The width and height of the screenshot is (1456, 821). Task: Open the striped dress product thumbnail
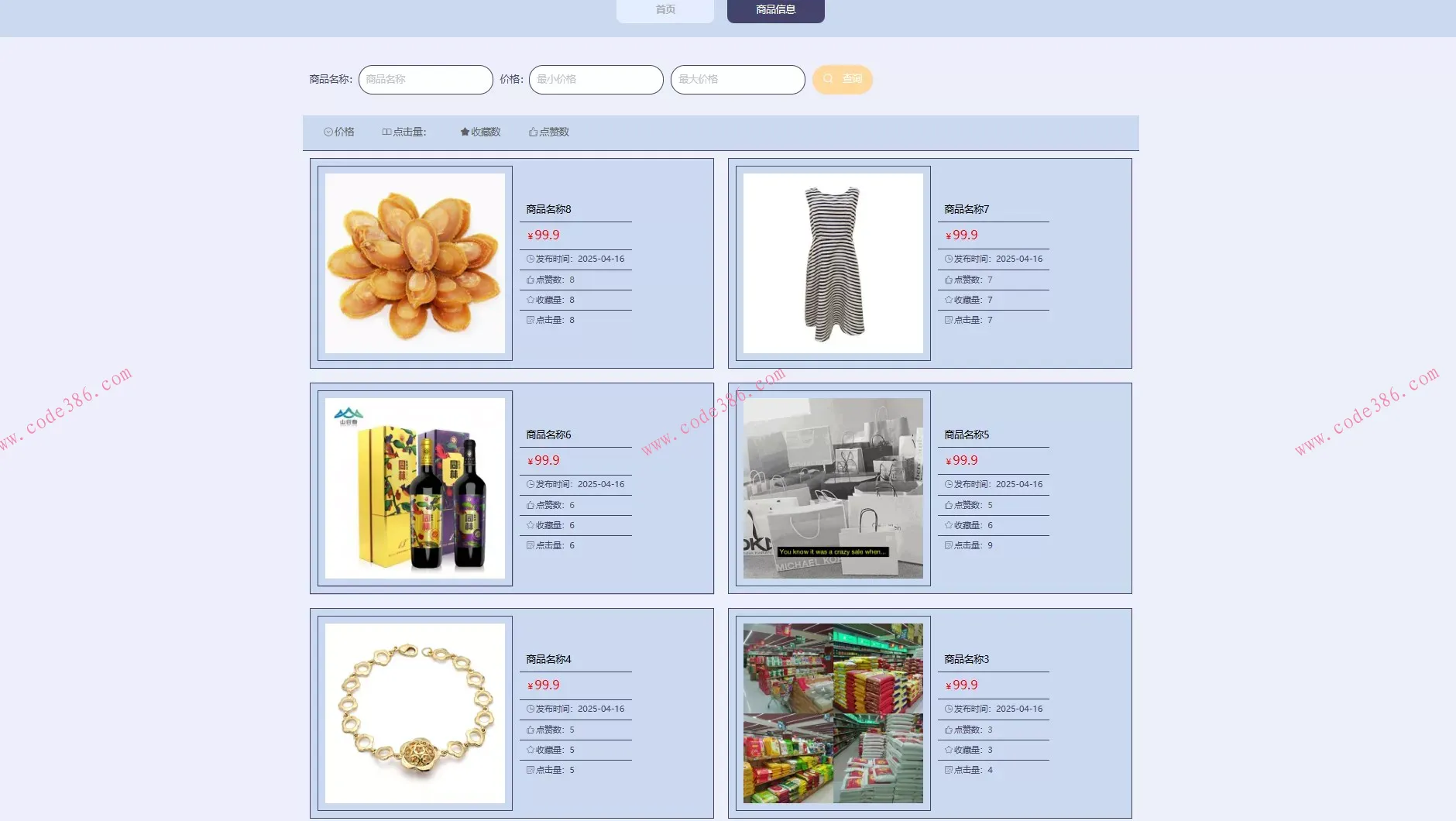[833, 263]
